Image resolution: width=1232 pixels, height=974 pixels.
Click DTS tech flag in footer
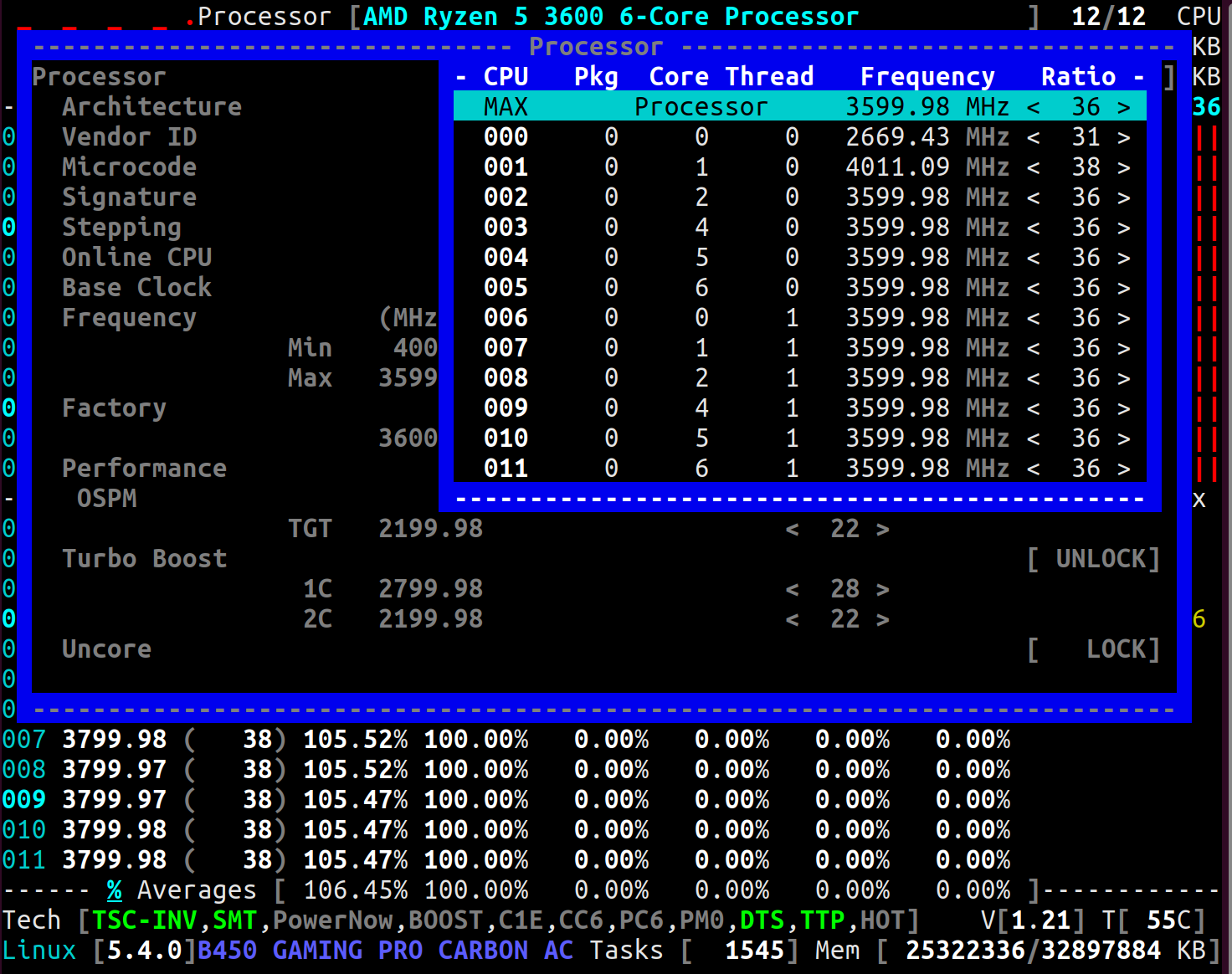762,920
